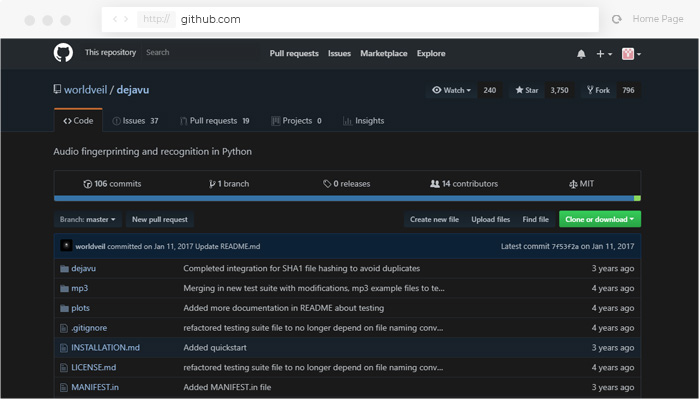Open the repository Pull requests 19 tab

click(215, 121)
